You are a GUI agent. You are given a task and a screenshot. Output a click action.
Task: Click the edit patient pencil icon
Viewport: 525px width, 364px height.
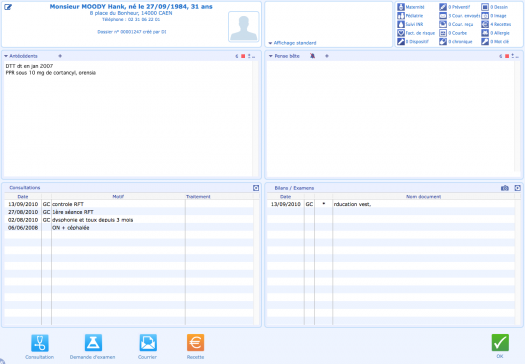8,7
